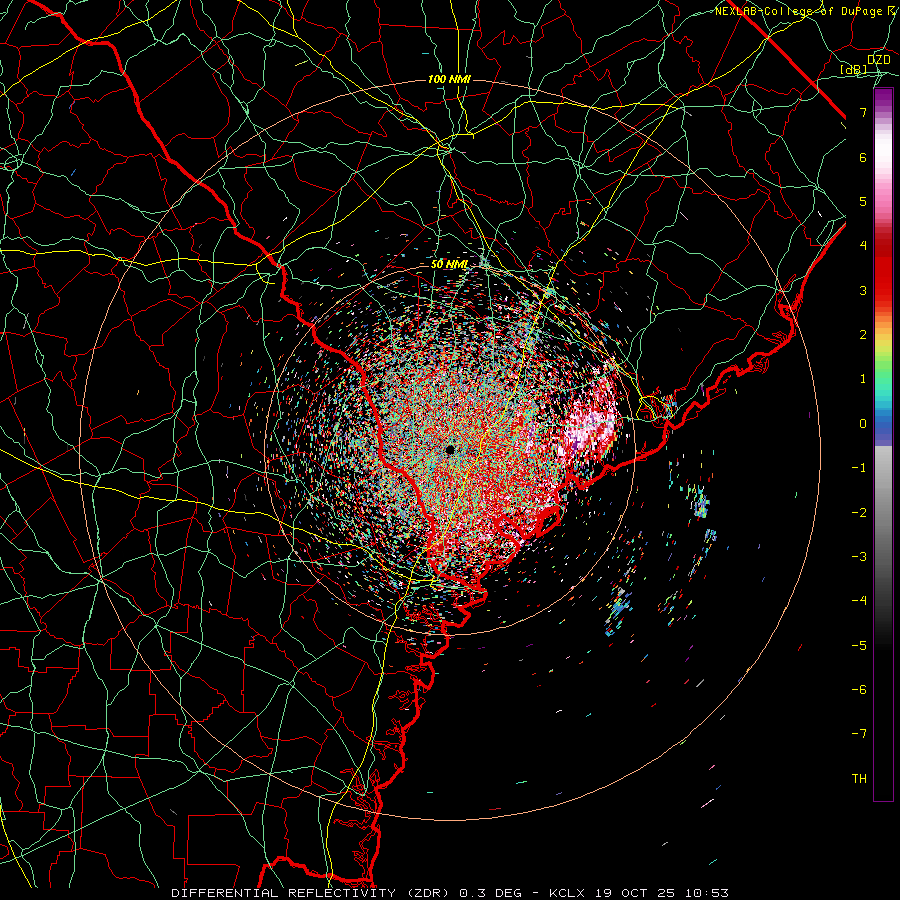Screen dimensions: 900x900
Task: Click the -3 dB label on the color scale
Action: [x=859, y=557]
